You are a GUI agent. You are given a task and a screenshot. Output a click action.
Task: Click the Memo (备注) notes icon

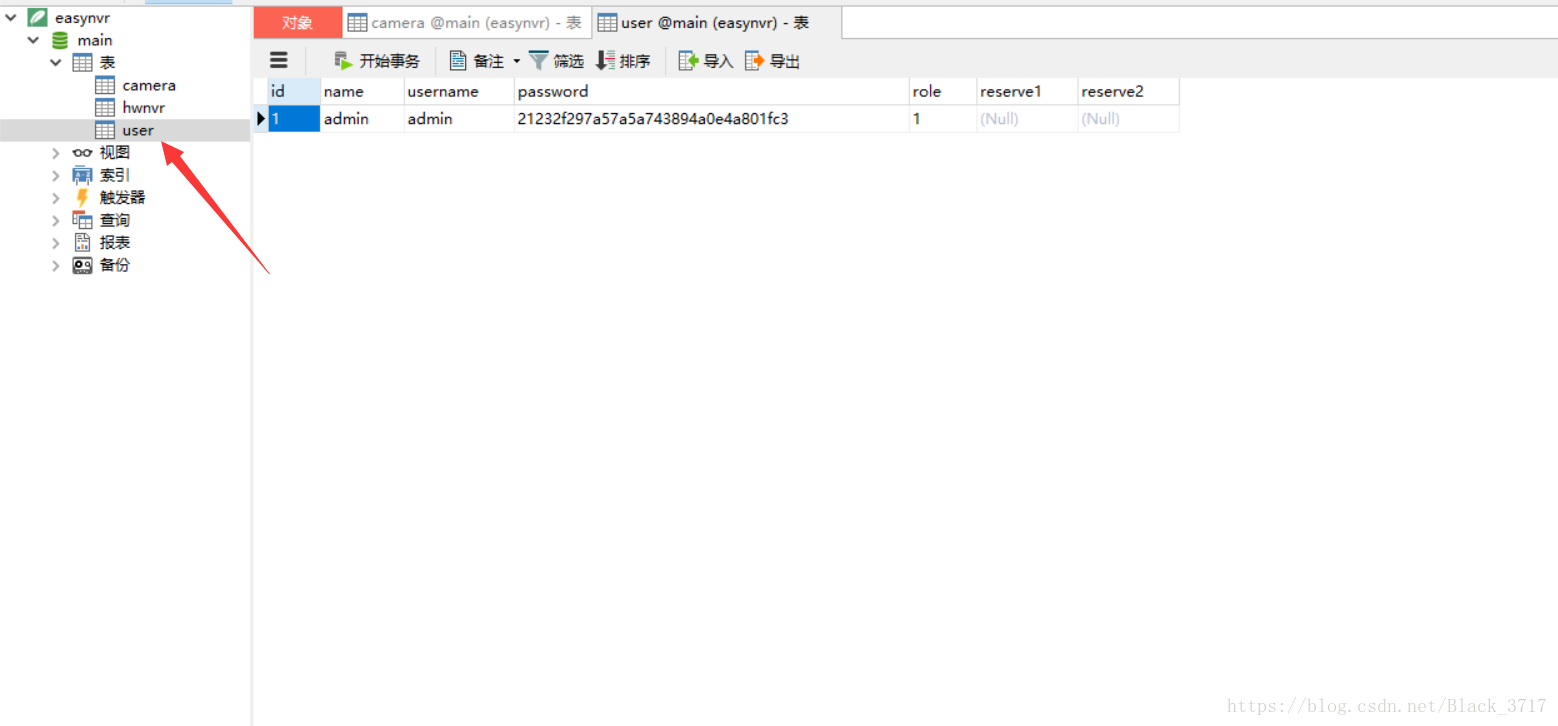[x=458, y=61]
